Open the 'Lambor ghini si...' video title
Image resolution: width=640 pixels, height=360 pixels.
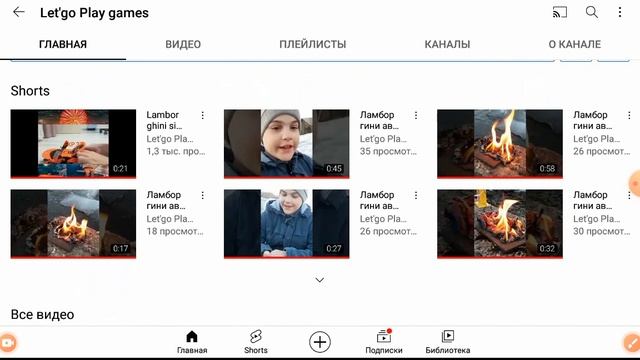164,120
